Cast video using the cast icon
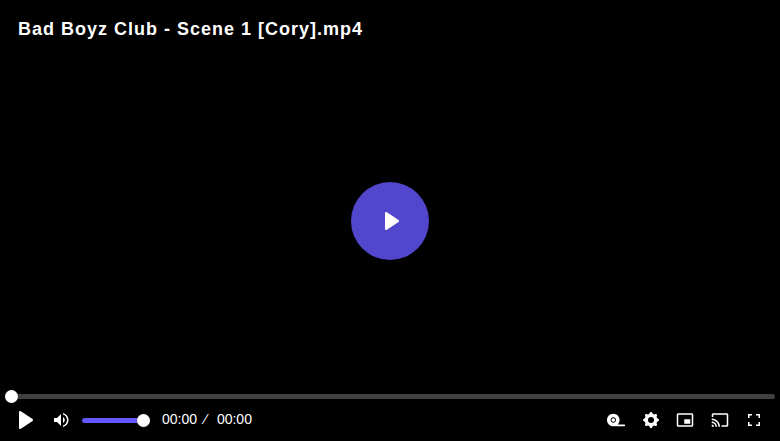The width and height of the screenshot is (780, 441). 720,420
